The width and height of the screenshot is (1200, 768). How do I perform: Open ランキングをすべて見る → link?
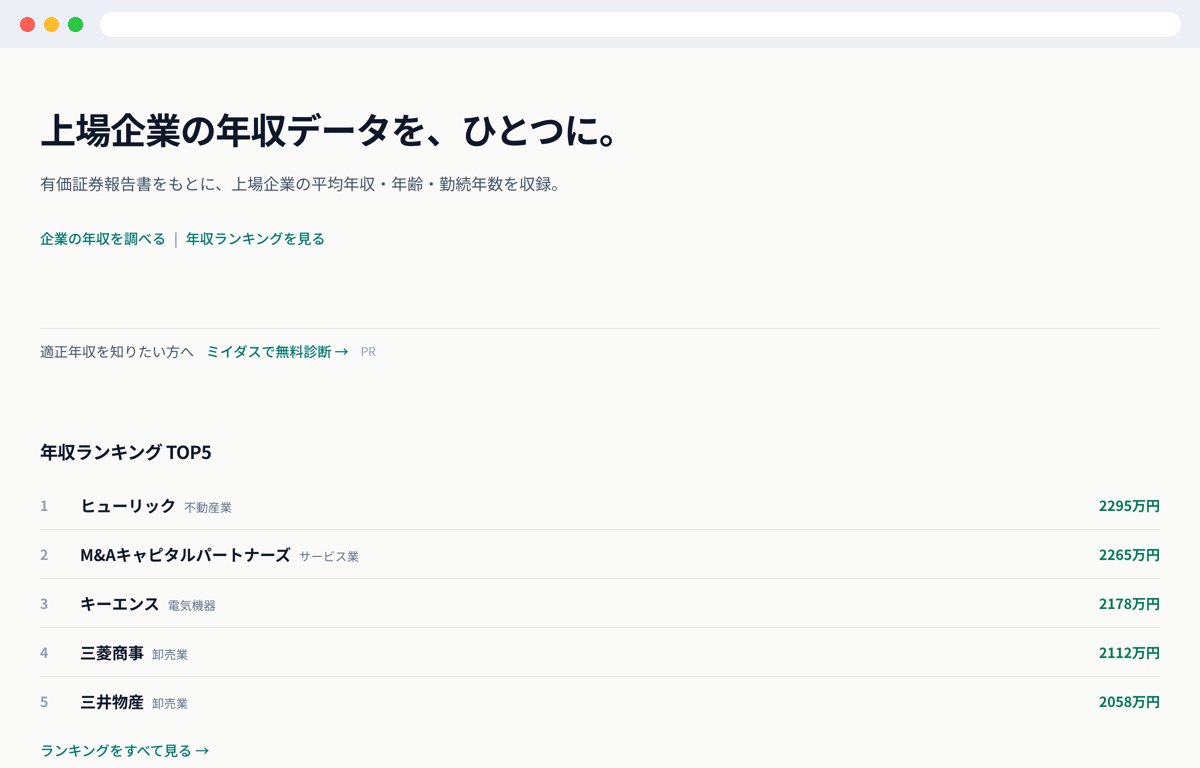click(x=125, y=750)
